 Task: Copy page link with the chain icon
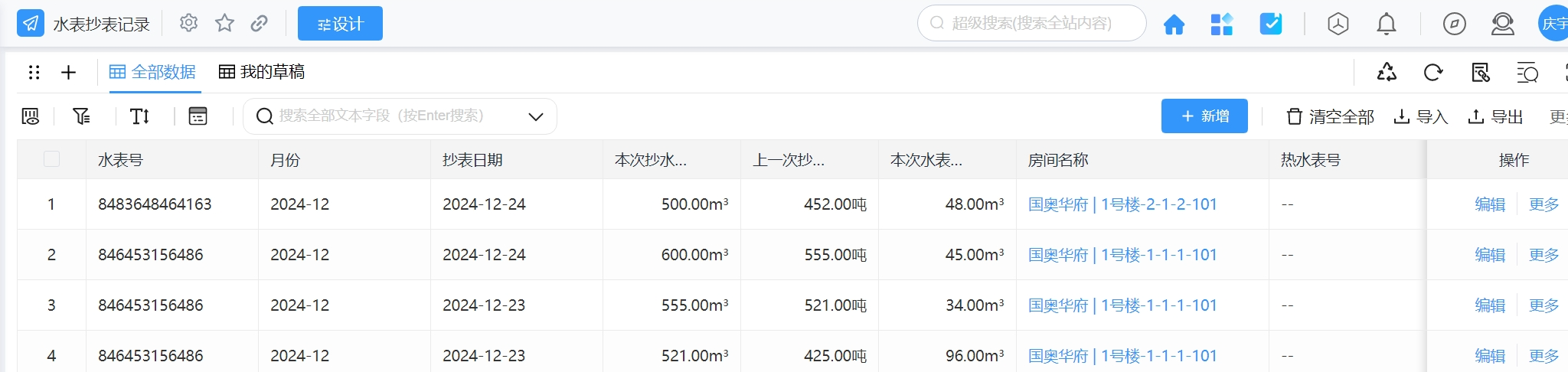pyautogui.click(x=259, y=24)
